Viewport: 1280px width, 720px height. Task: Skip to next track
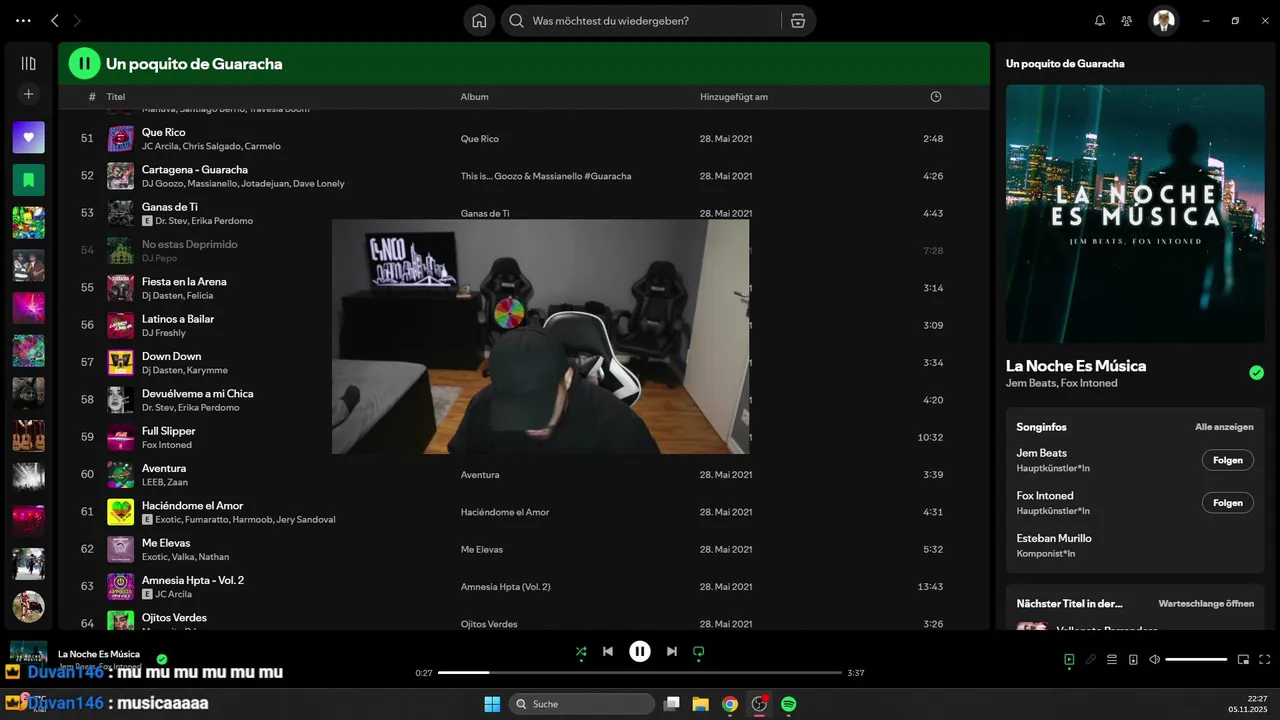(x=672, y=652)
